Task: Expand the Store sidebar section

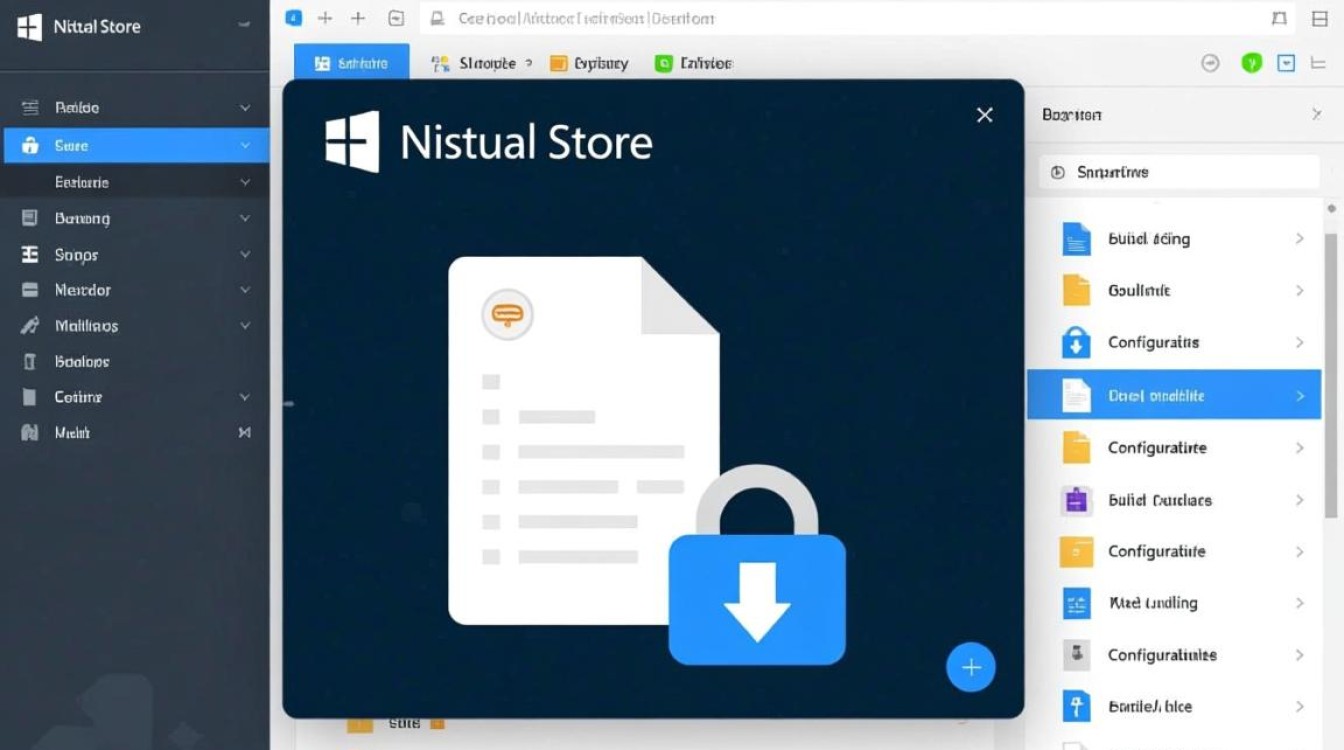Action: pyautogui.click(x=245, y=146)
